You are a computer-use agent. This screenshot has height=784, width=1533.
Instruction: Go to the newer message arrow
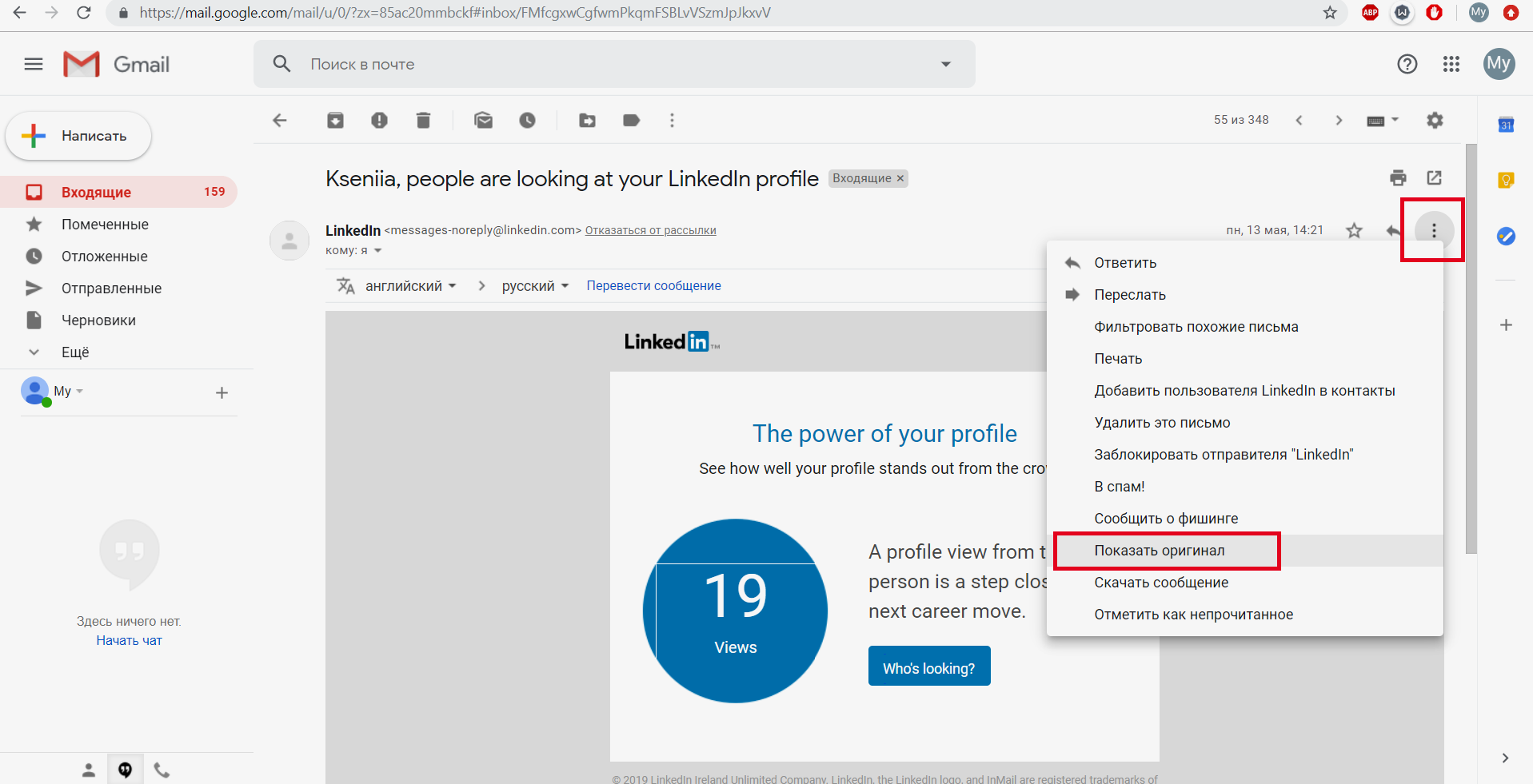1299,120
